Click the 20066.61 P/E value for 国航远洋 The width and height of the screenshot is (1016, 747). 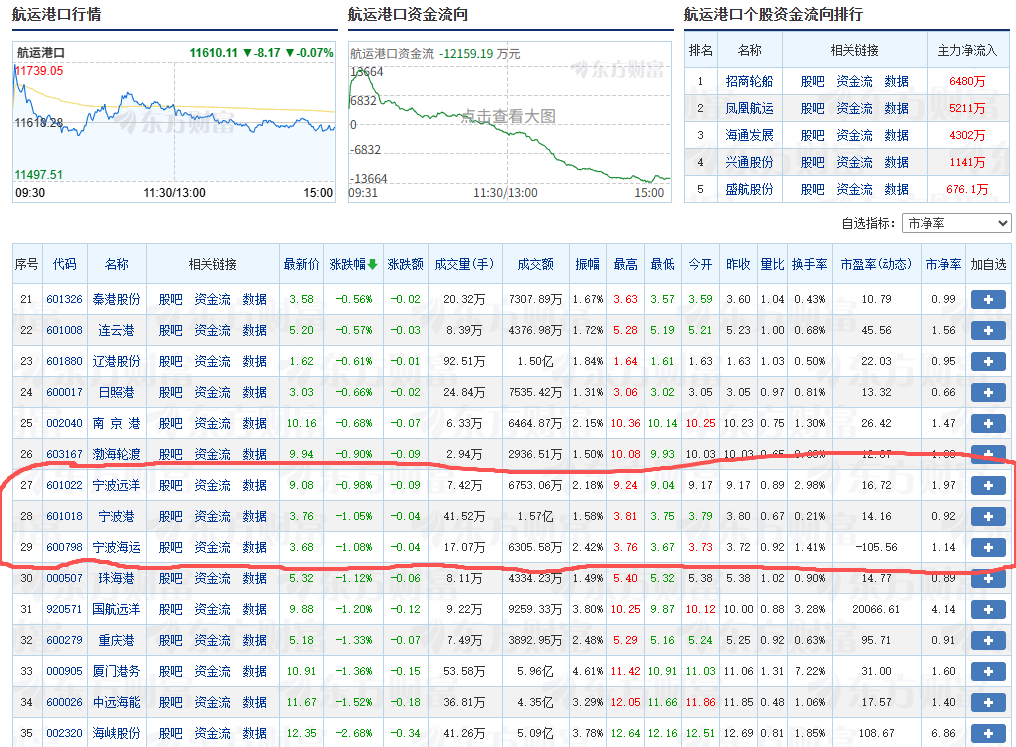[876, 610]
